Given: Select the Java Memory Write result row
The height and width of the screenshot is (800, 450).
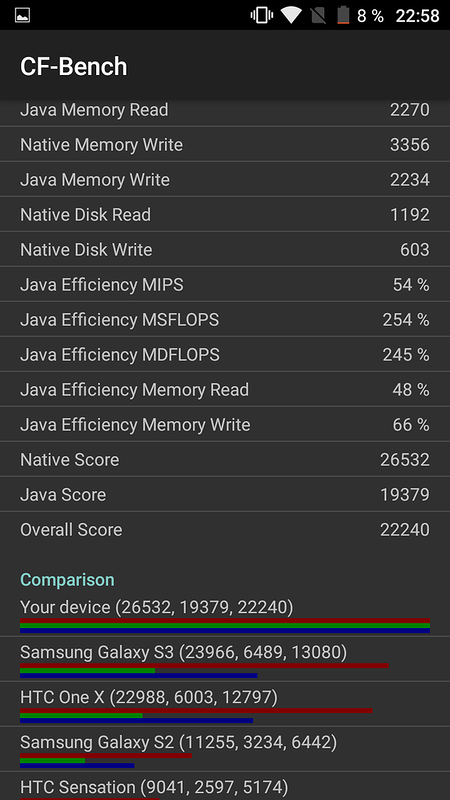Looking at the screenshot, I should (x=225, y=180).
